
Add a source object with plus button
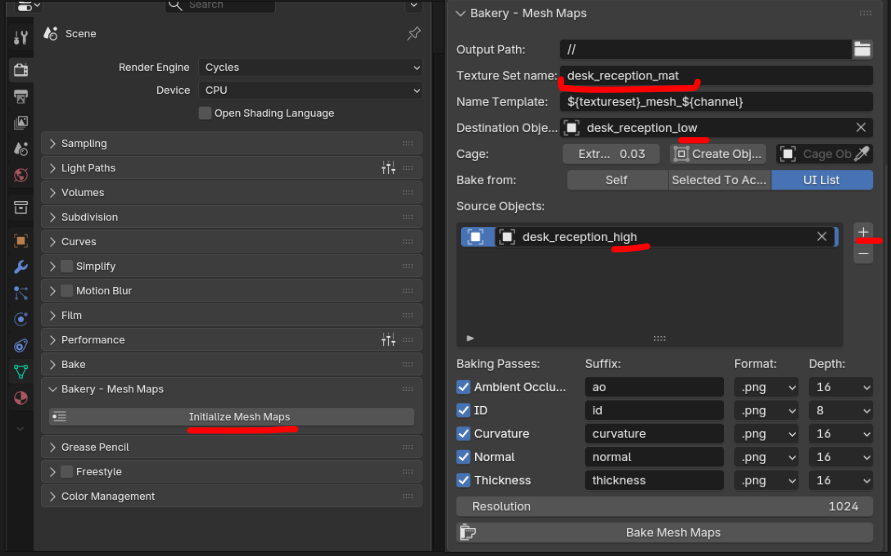tap(863, 232)
